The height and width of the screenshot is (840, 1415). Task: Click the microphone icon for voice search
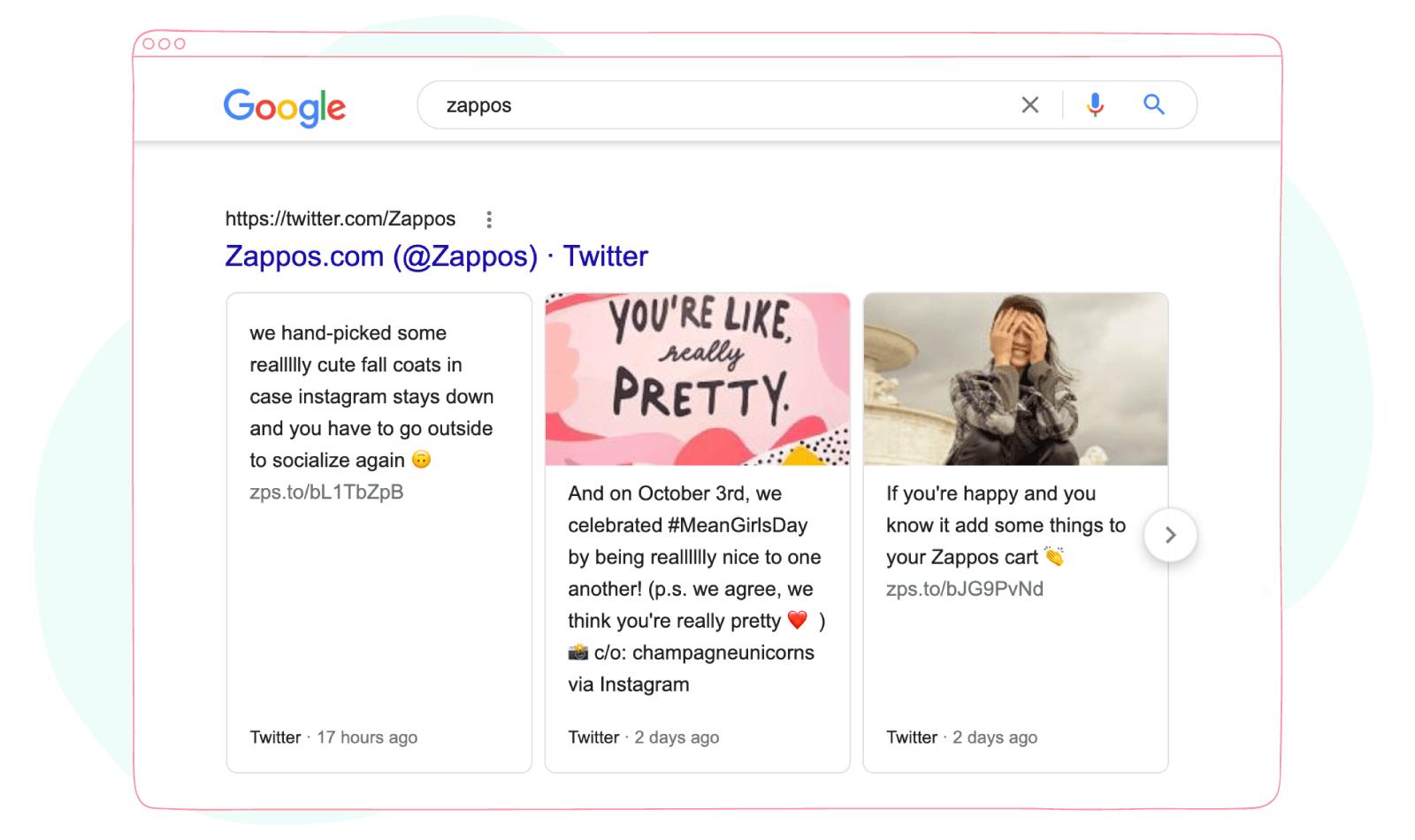[1095, 104]
